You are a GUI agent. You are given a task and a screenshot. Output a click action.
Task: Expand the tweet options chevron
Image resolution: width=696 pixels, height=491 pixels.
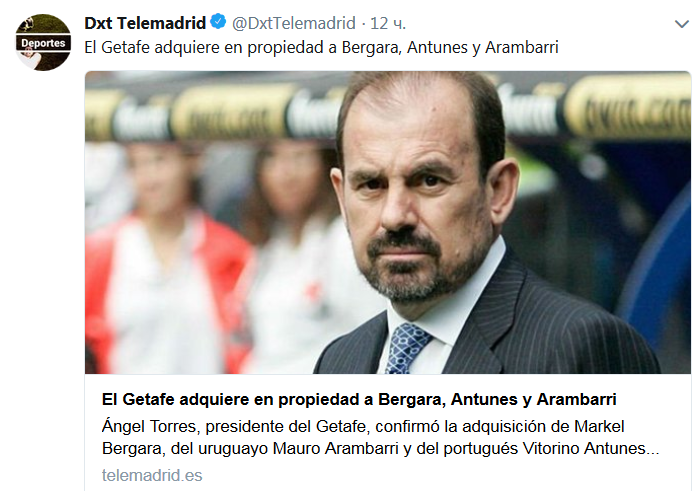pos(681,24)
